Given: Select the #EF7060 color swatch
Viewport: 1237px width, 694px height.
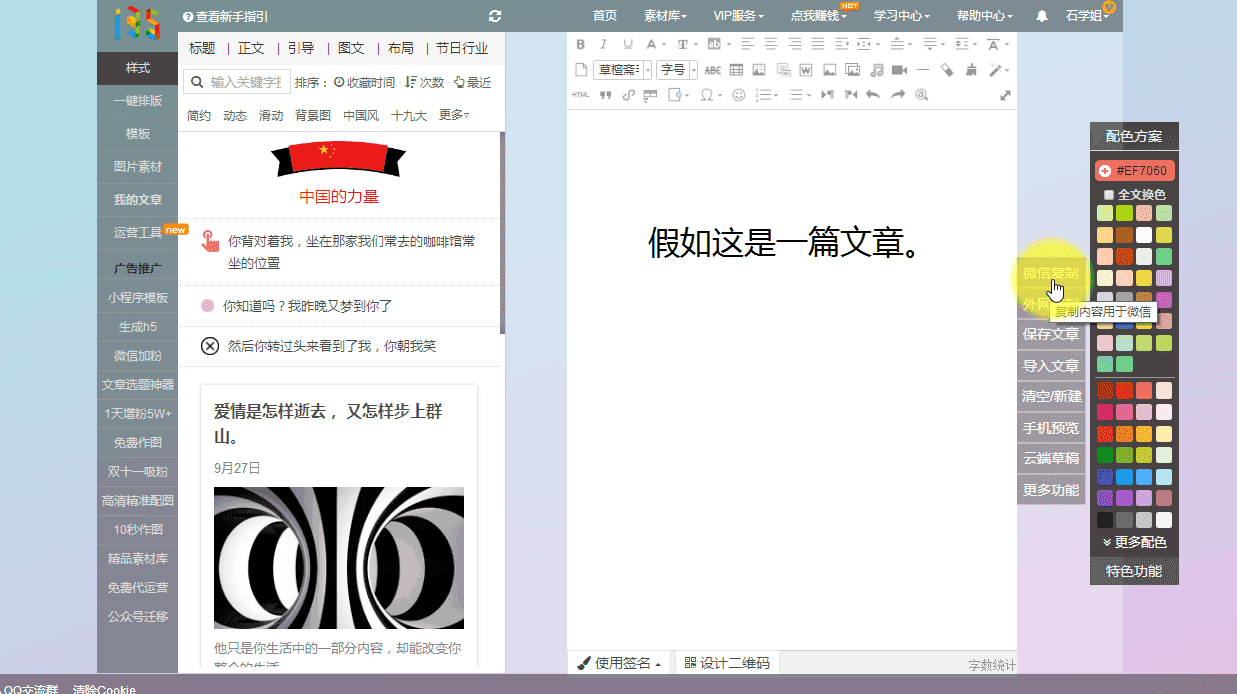Looking at the screenshot, I should pyautogui.click(x=1134, y=171).
